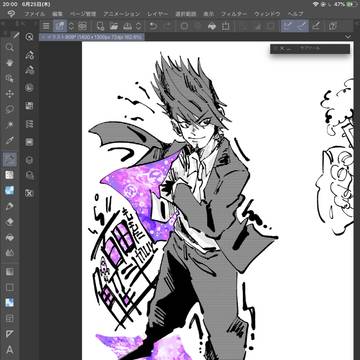The image size is (360, 360).
Task: Select the highlighted Pen tool
Action: click(10, 159)
